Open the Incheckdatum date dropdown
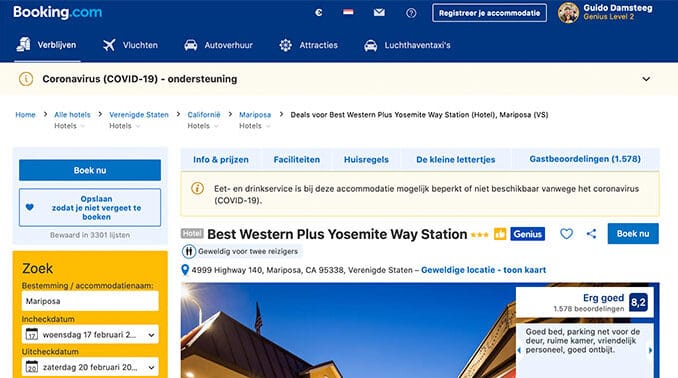 (90, 334)
